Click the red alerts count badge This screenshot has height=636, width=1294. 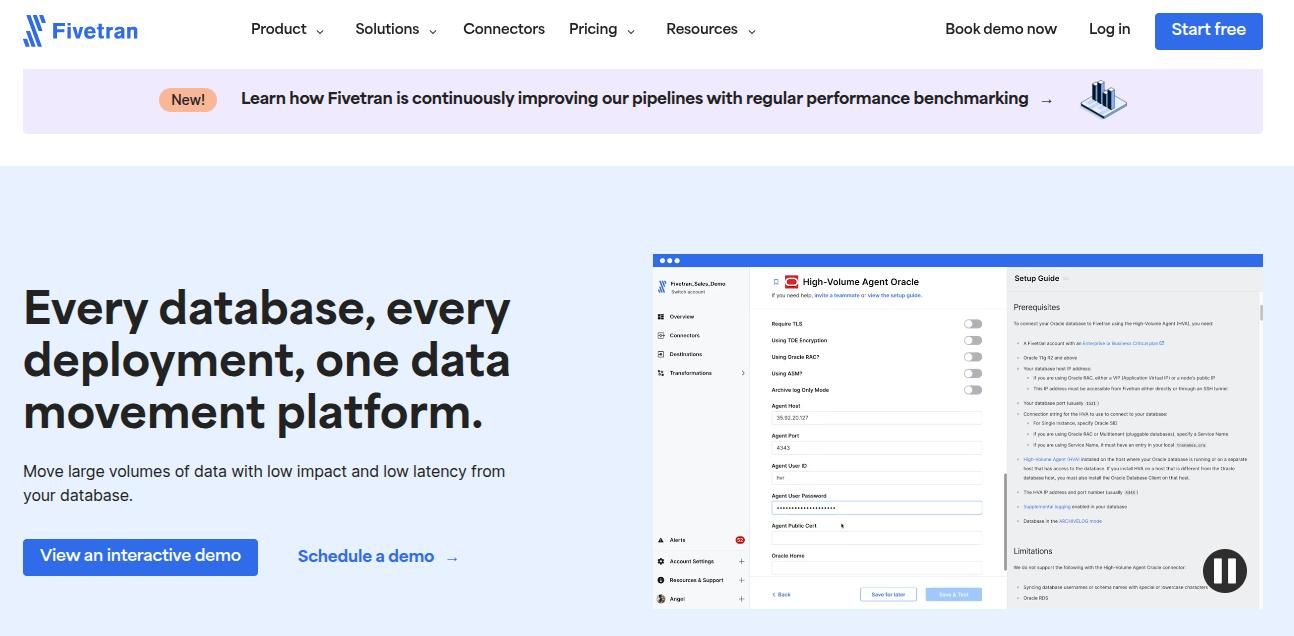(x=741, y=540)
